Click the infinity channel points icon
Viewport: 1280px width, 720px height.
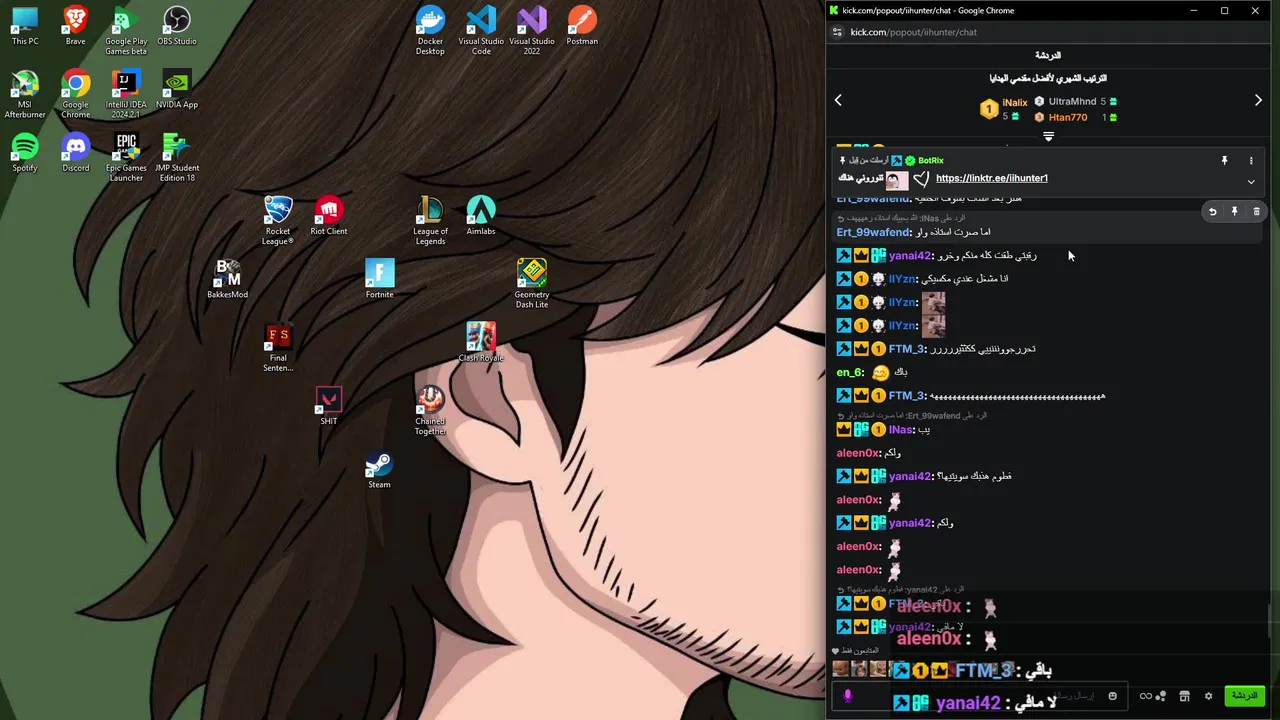click(x=1146, y=696)
